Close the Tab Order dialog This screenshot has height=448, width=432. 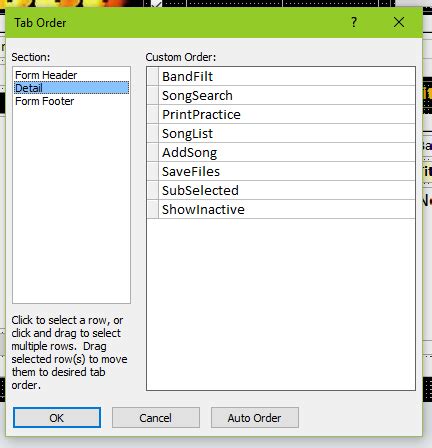399,22
